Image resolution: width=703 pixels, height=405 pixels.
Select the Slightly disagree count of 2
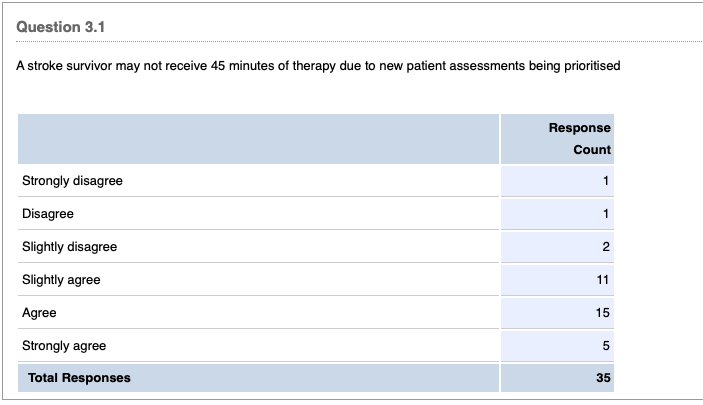pos(606,247)
